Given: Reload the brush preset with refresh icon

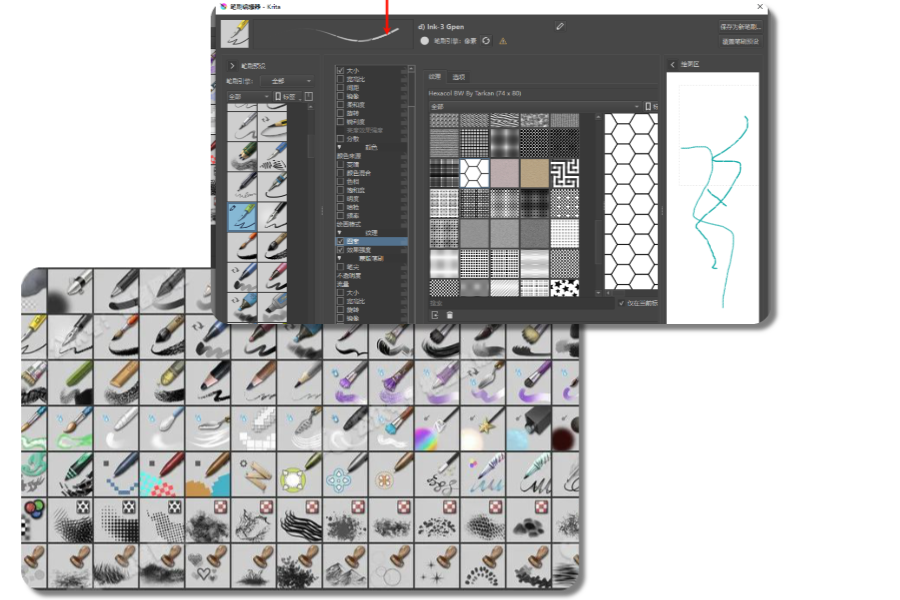Looking at the screenshot, I should 486,41.
